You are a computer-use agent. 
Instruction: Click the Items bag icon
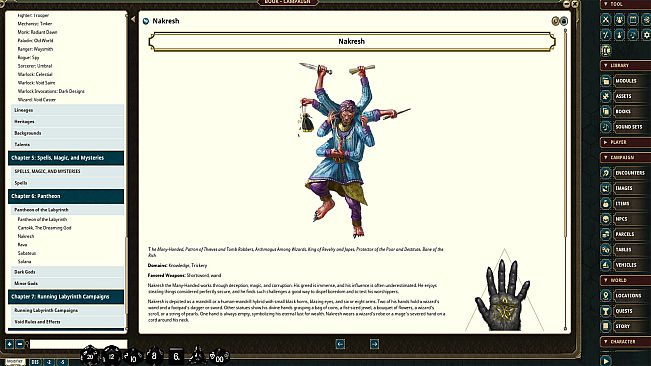(606, 204)
